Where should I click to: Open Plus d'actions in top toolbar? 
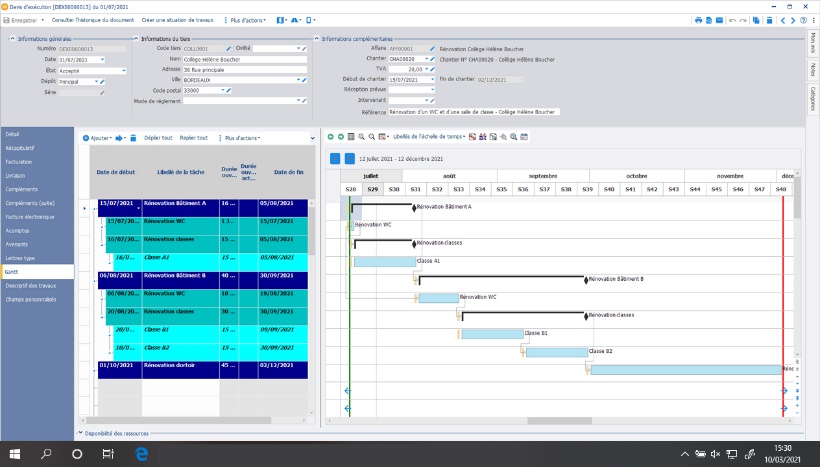pyautogui.click(x=245, y=20)
